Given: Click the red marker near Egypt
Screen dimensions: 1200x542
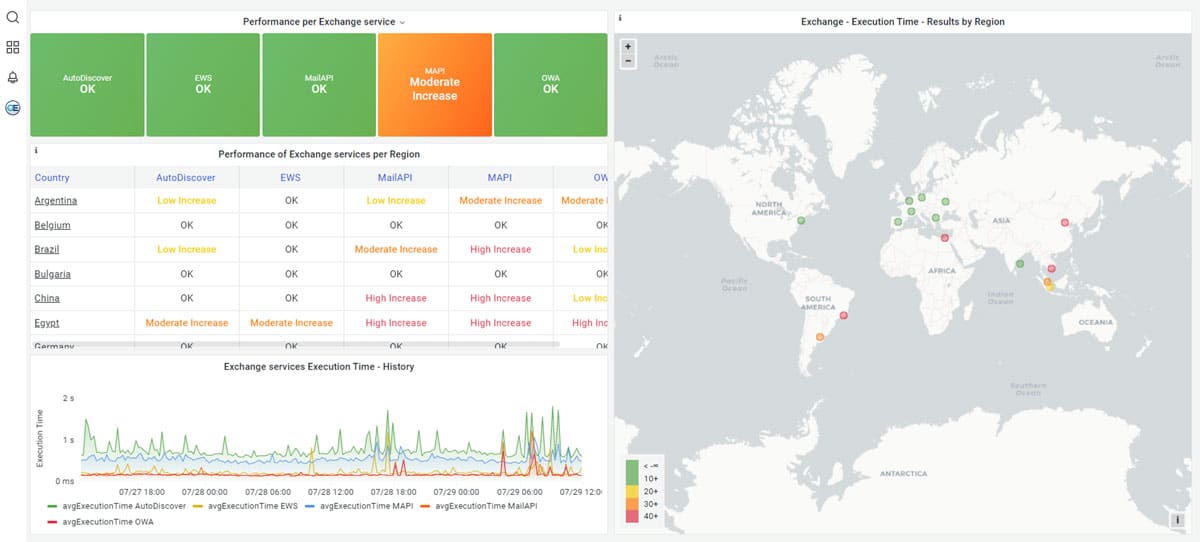Looking at the screenshot, I should 945,237.
